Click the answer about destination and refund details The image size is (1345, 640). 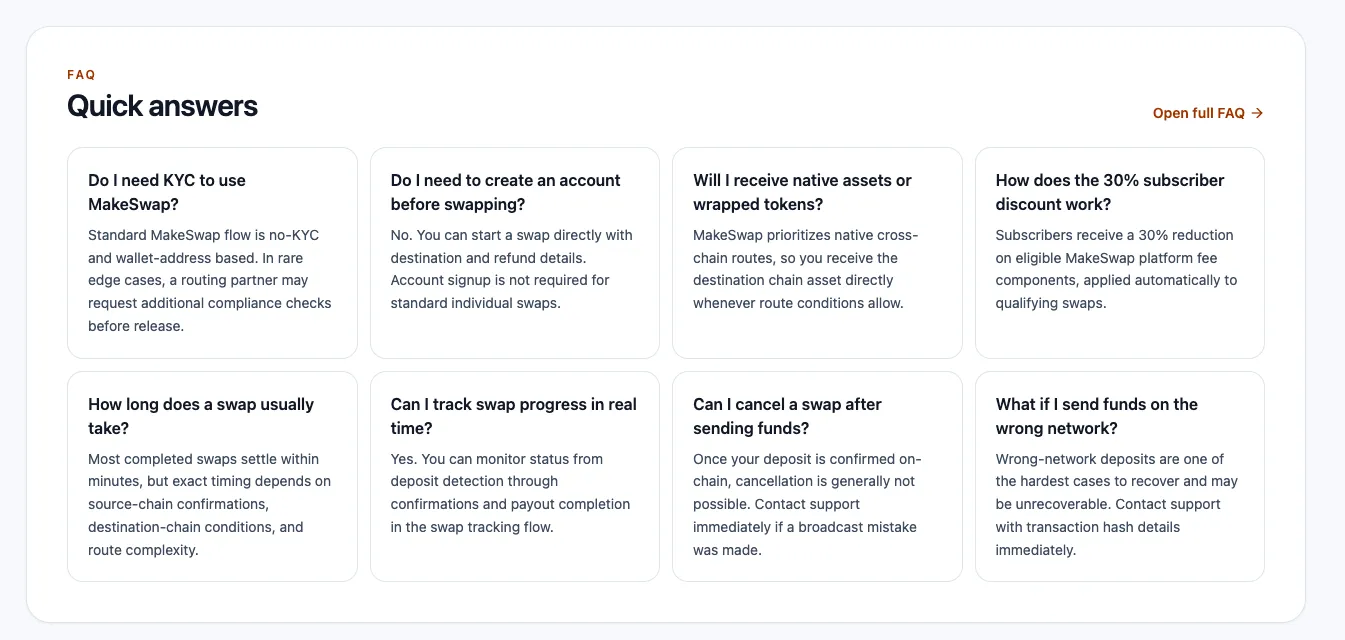[x=512, y=269]
